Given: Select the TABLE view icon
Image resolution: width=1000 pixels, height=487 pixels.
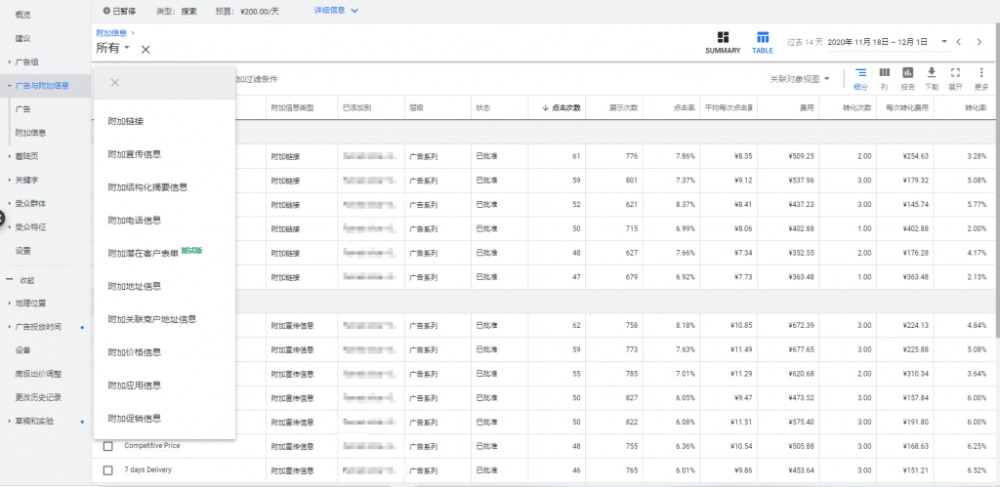Looking at the screenshot, I should pos(762,38).
